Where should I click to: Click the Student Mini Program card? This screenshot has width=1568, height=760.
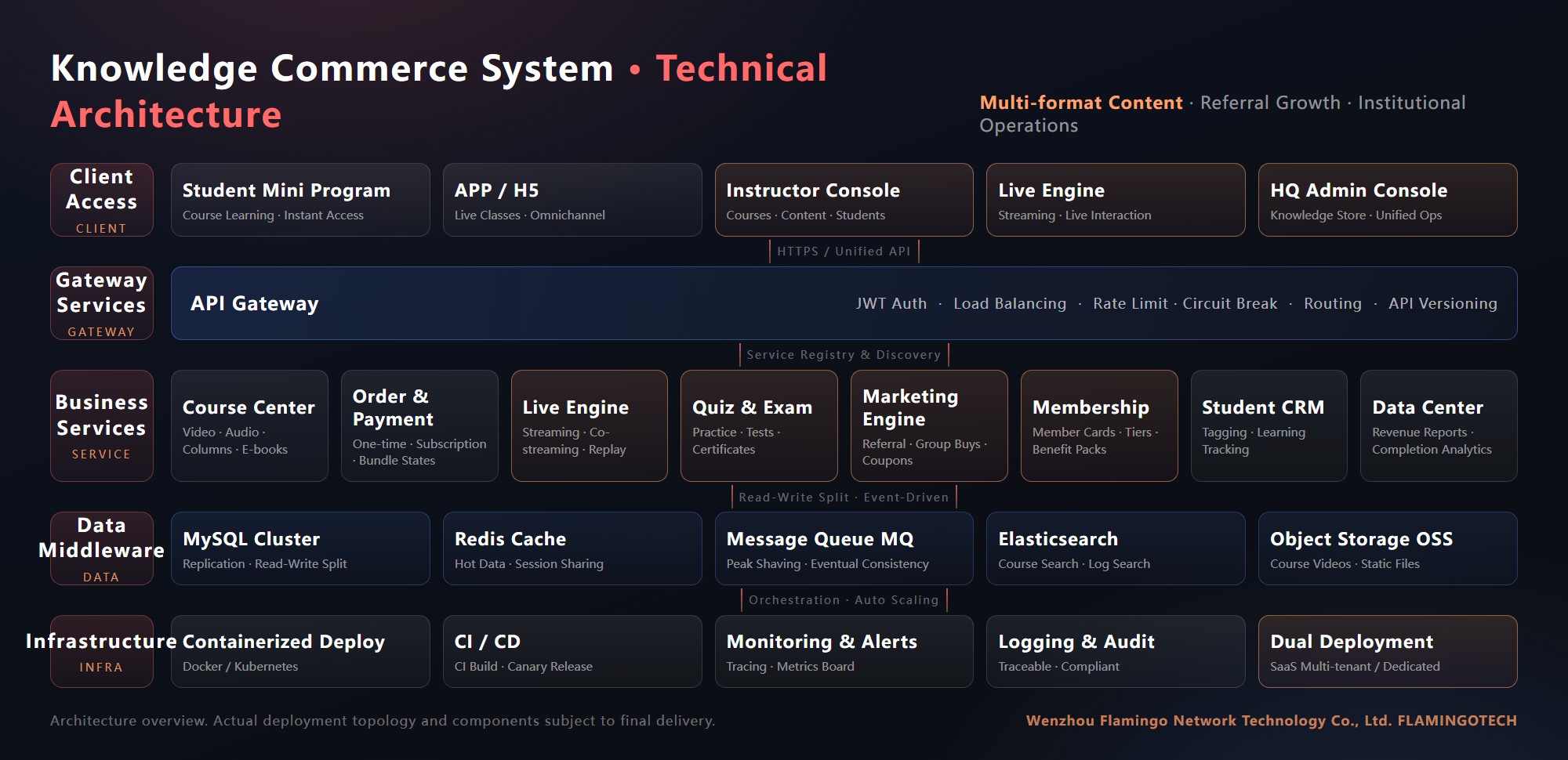[x=300, y=200]
